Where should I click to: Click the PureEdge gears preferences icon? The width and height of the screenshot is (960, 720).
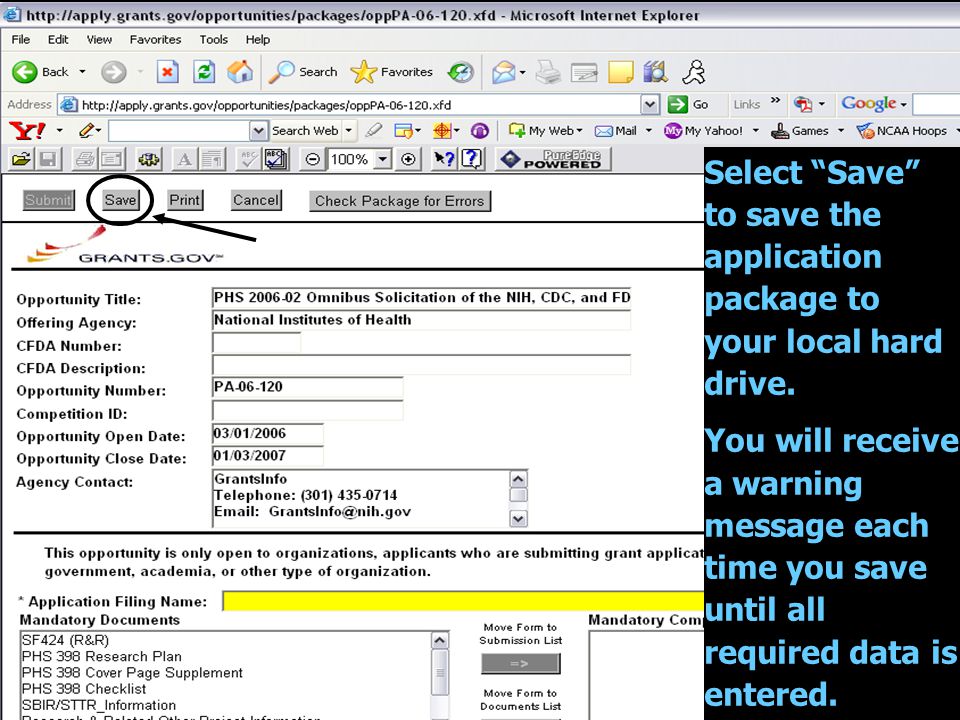[x=148, y=160]
